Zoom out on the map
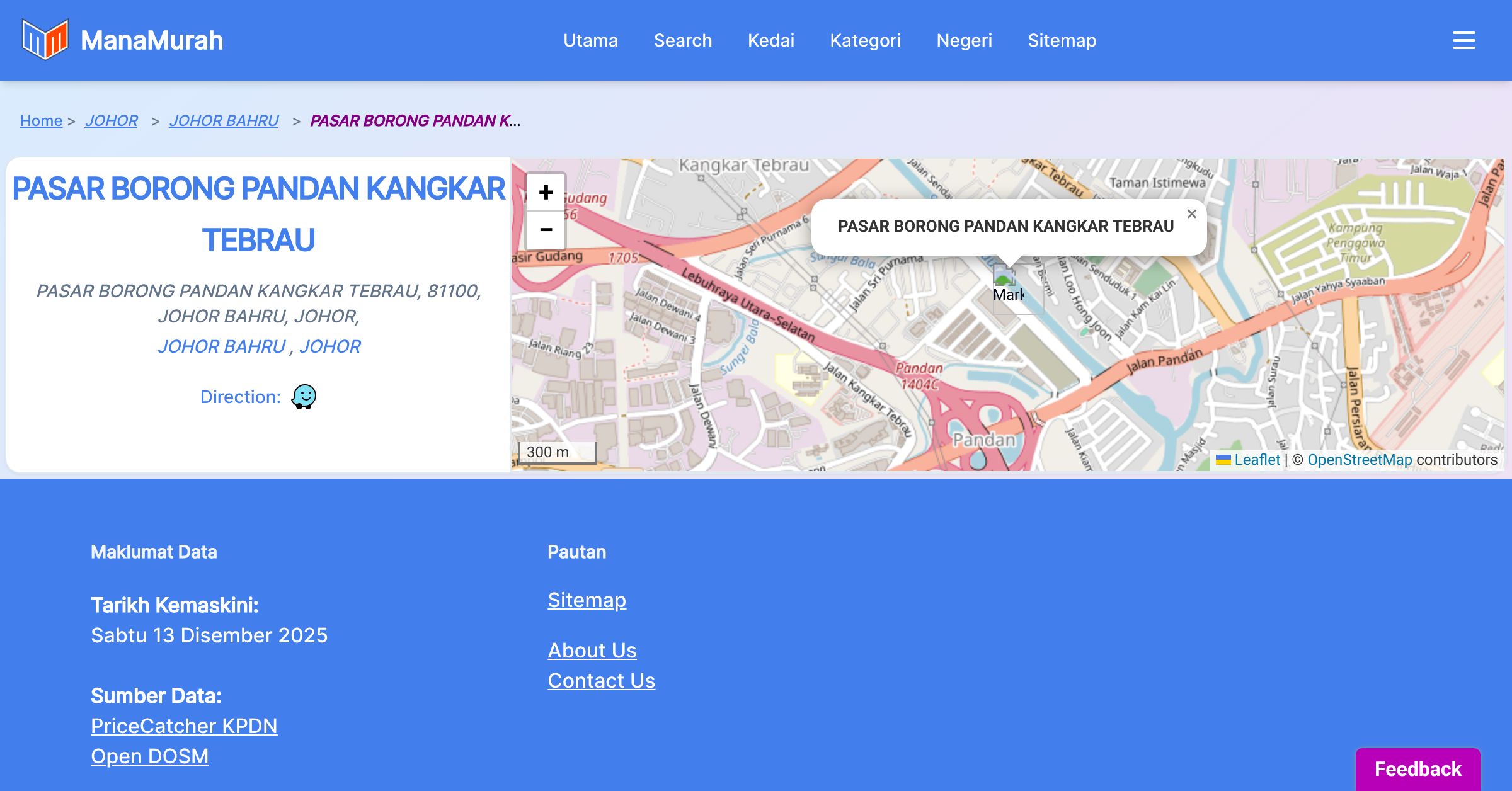 pos(546,230)
